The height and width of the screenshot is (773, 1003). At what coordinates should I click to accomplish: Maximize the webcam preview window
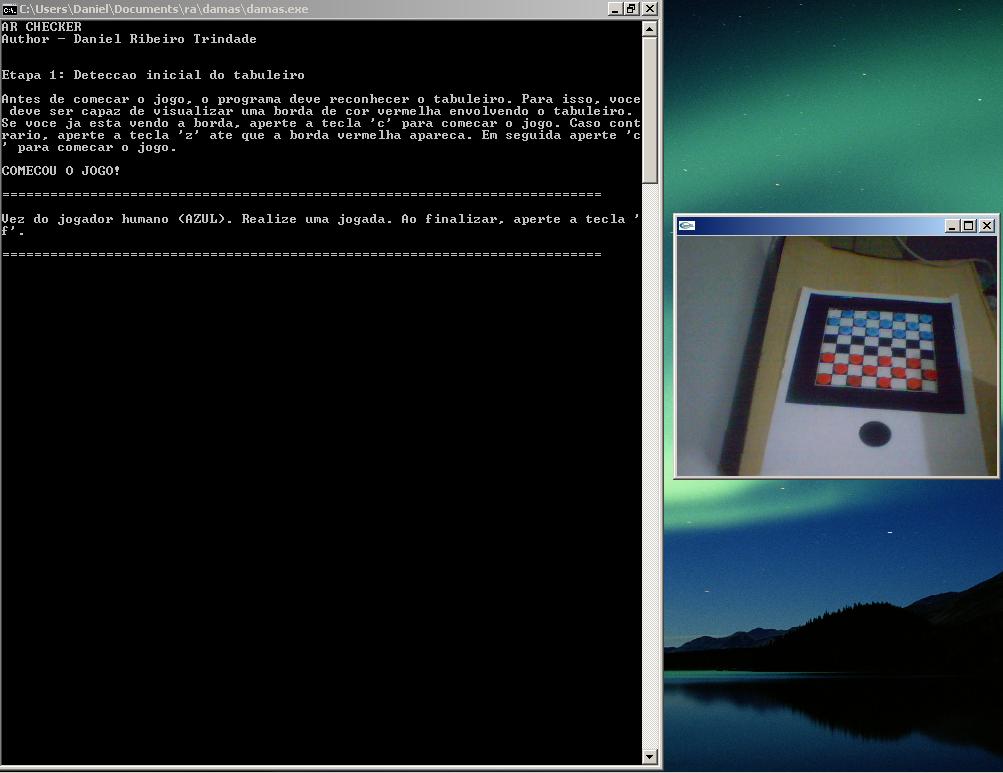coord(968,226)
